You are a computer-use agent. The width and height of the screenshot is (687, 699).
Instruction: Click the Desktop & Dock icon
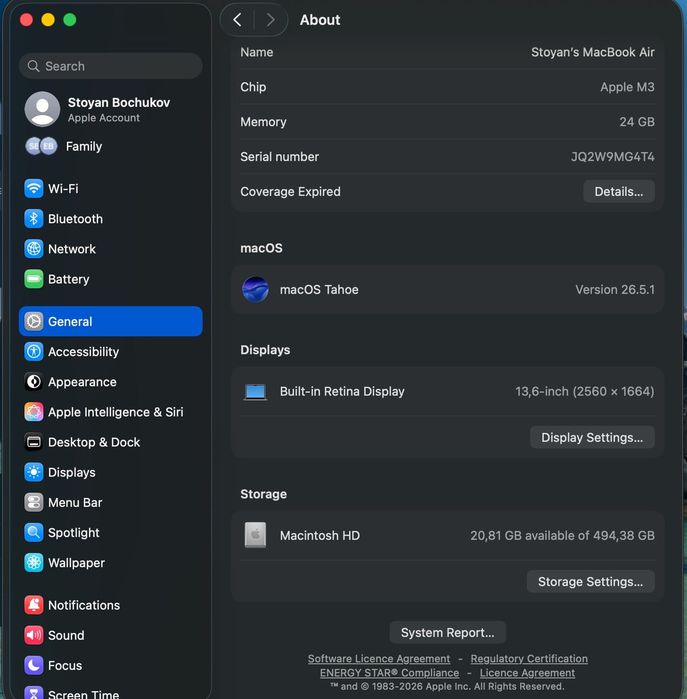coord(33,442)
